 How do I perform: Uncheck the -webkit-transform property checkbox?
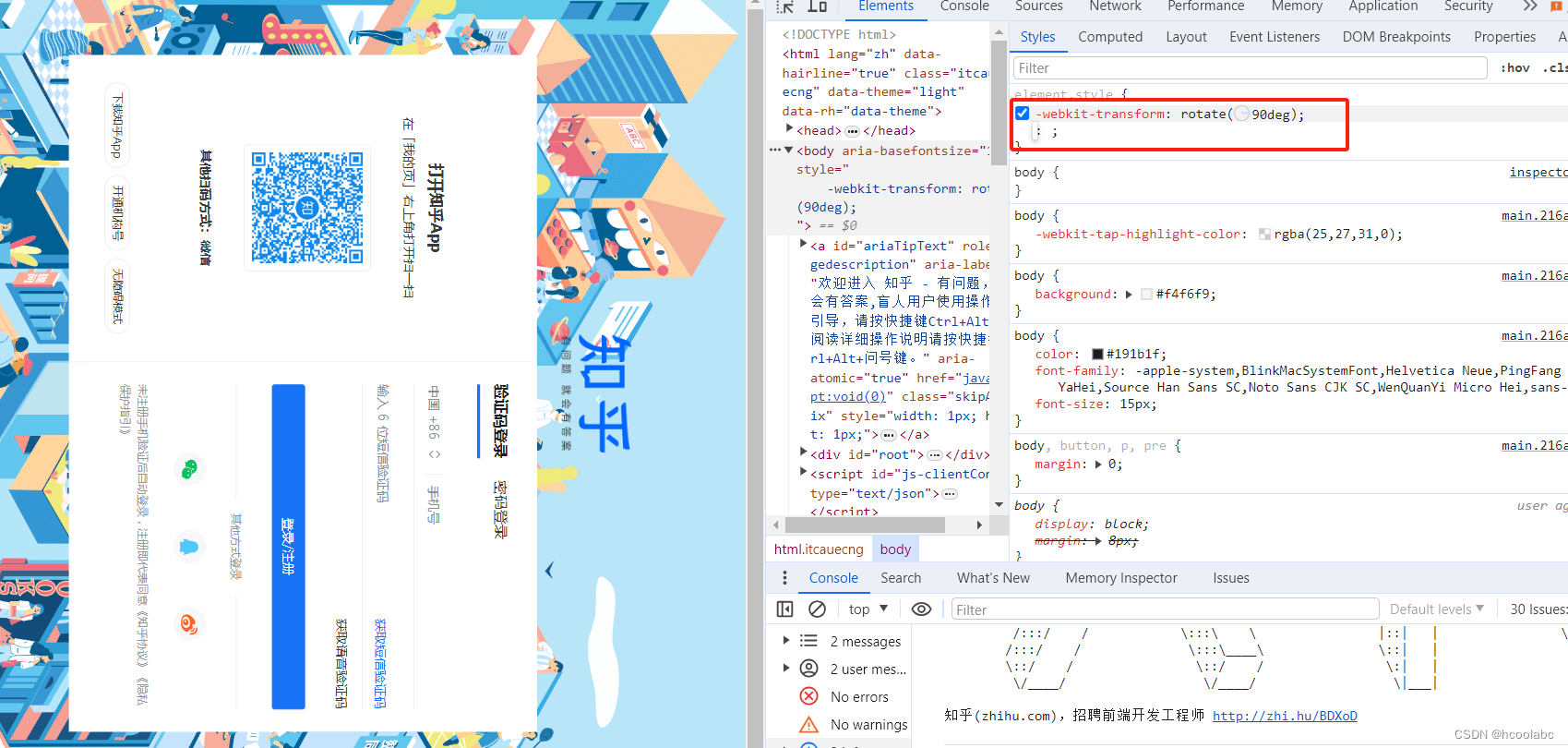(1023, 114)
